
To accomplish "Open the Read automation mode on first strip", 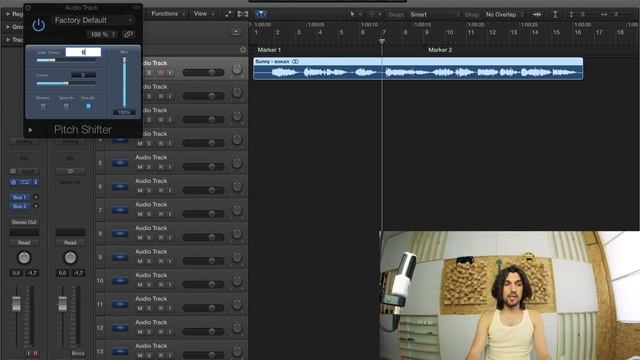I will 24,242.
